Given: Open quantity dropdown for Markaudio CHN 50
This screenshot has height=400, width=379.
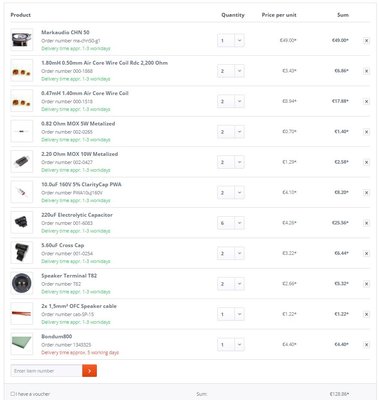Looking at the screenshot, I should (x=231, y=41).
